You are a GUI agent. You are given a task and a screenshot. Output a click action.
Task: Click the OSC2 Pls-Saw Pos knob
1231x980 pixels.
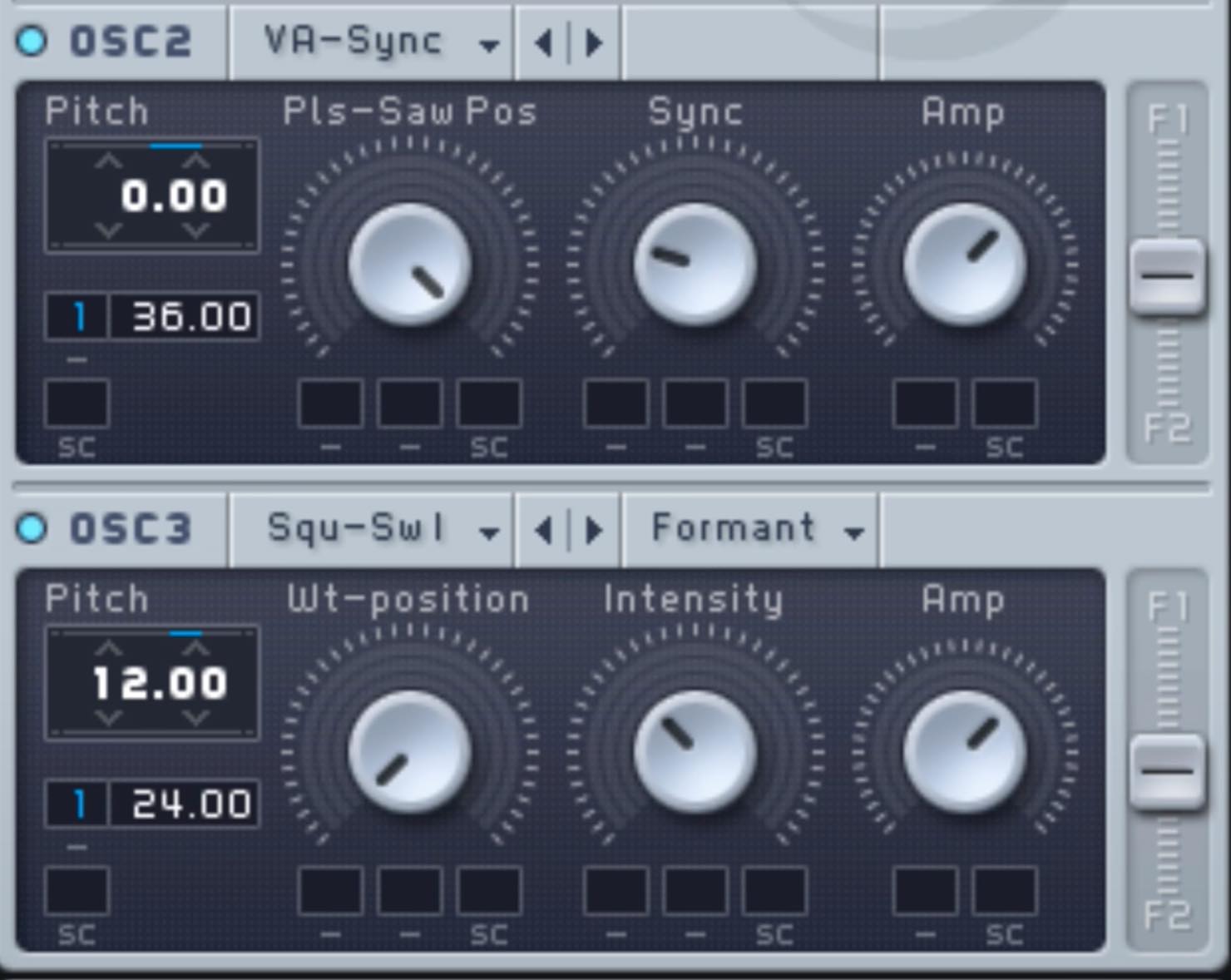409,264
